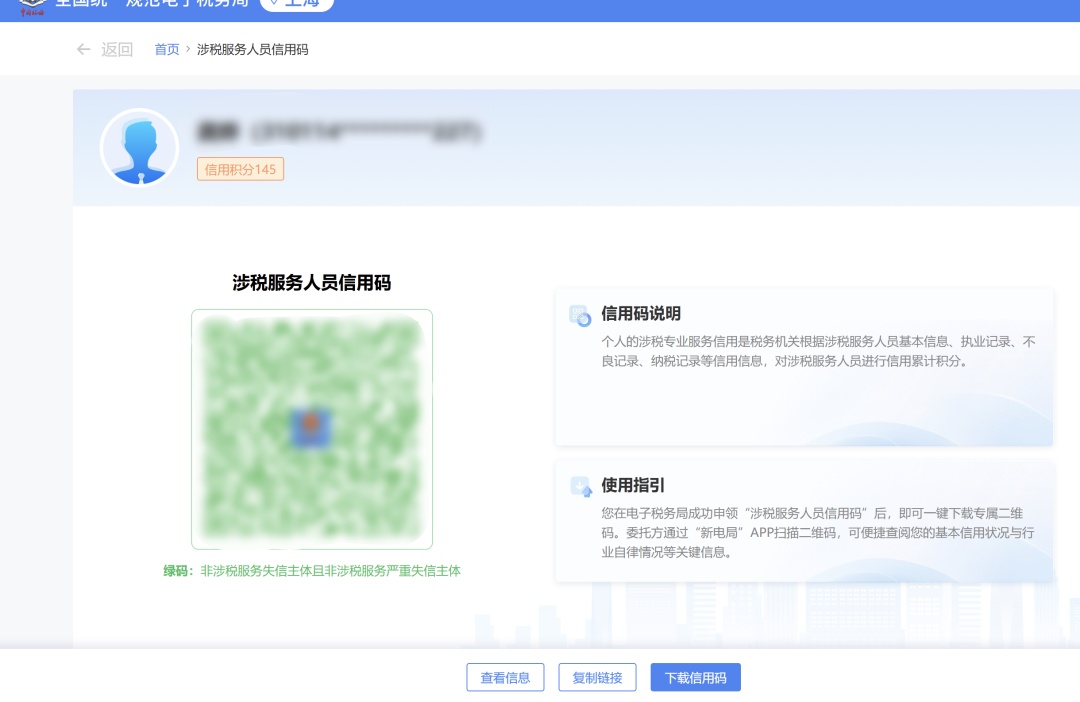Click the 信用积分145 badge
The image size is (1080, 702).
pyautogui.click(x=240, y=169)
